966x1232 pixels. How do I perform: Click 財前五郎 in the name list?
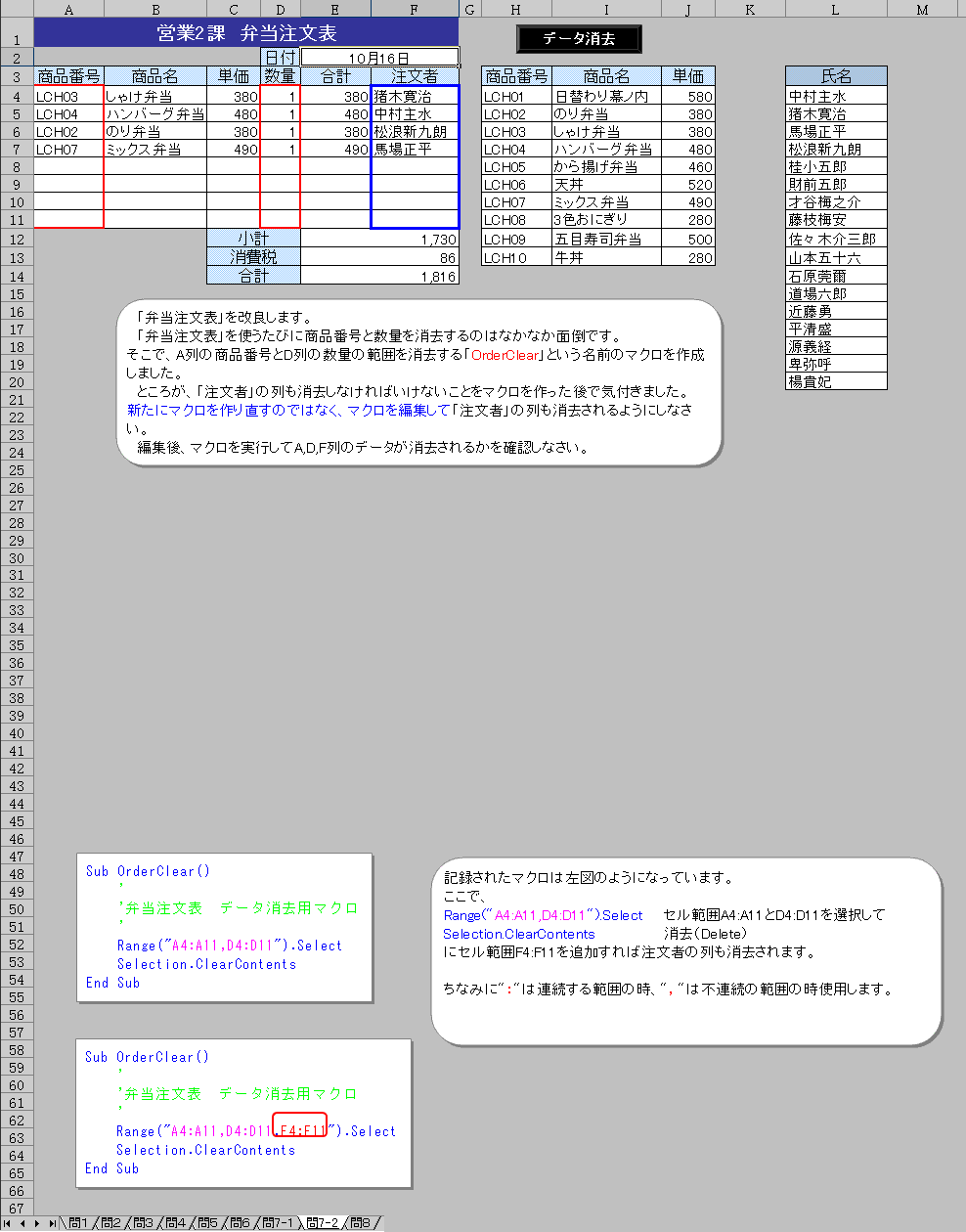click(x=836, y=185)
